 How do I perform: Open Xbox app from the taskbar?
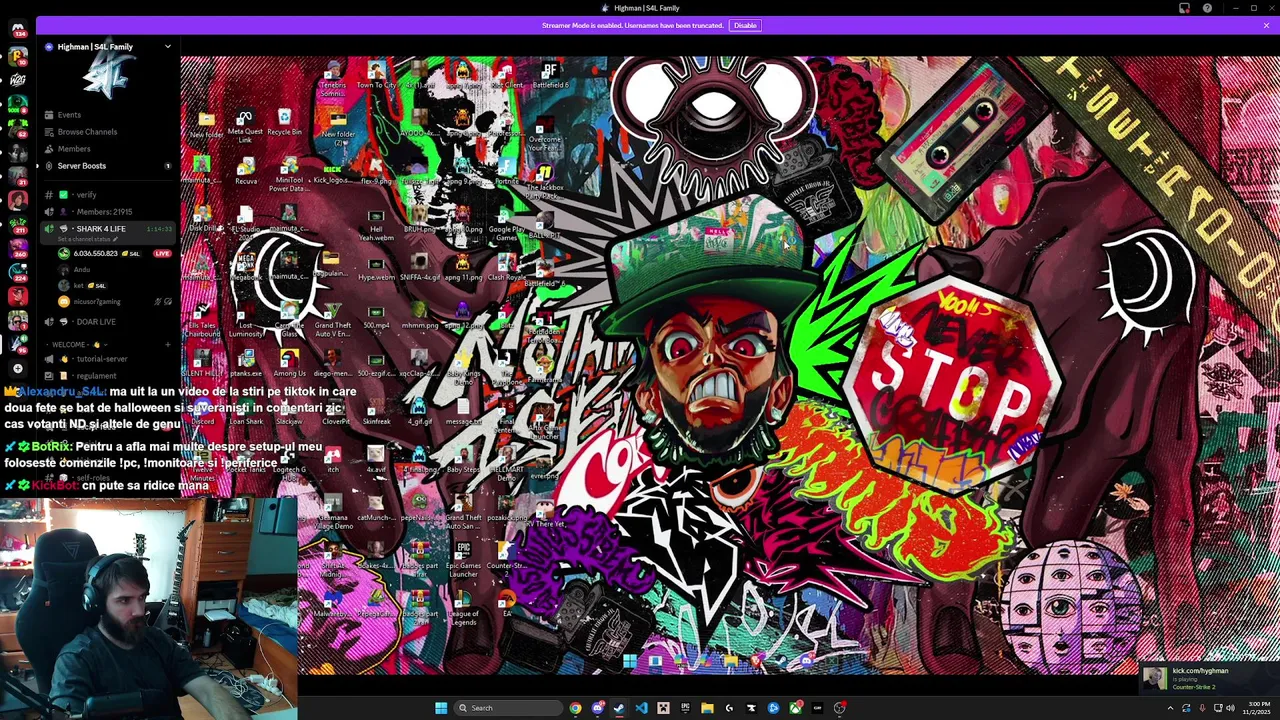tap(795, 708)
